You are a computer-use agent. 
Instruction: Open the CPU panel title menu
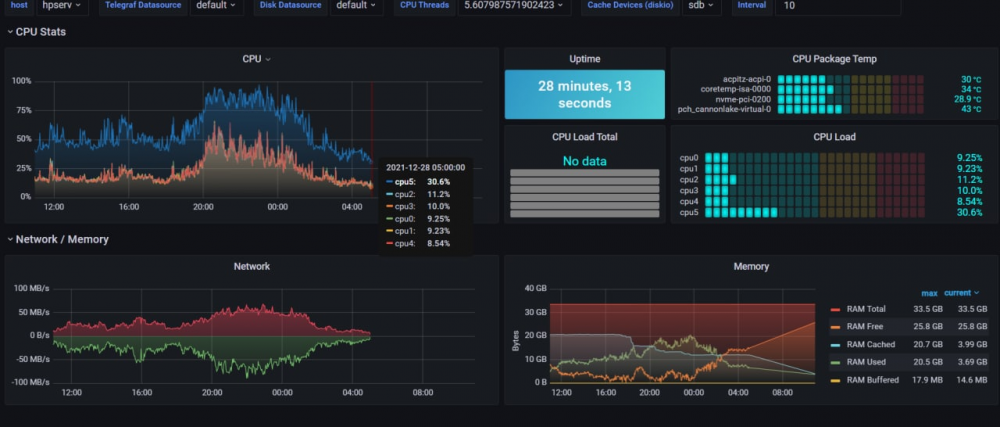point(256,59)
